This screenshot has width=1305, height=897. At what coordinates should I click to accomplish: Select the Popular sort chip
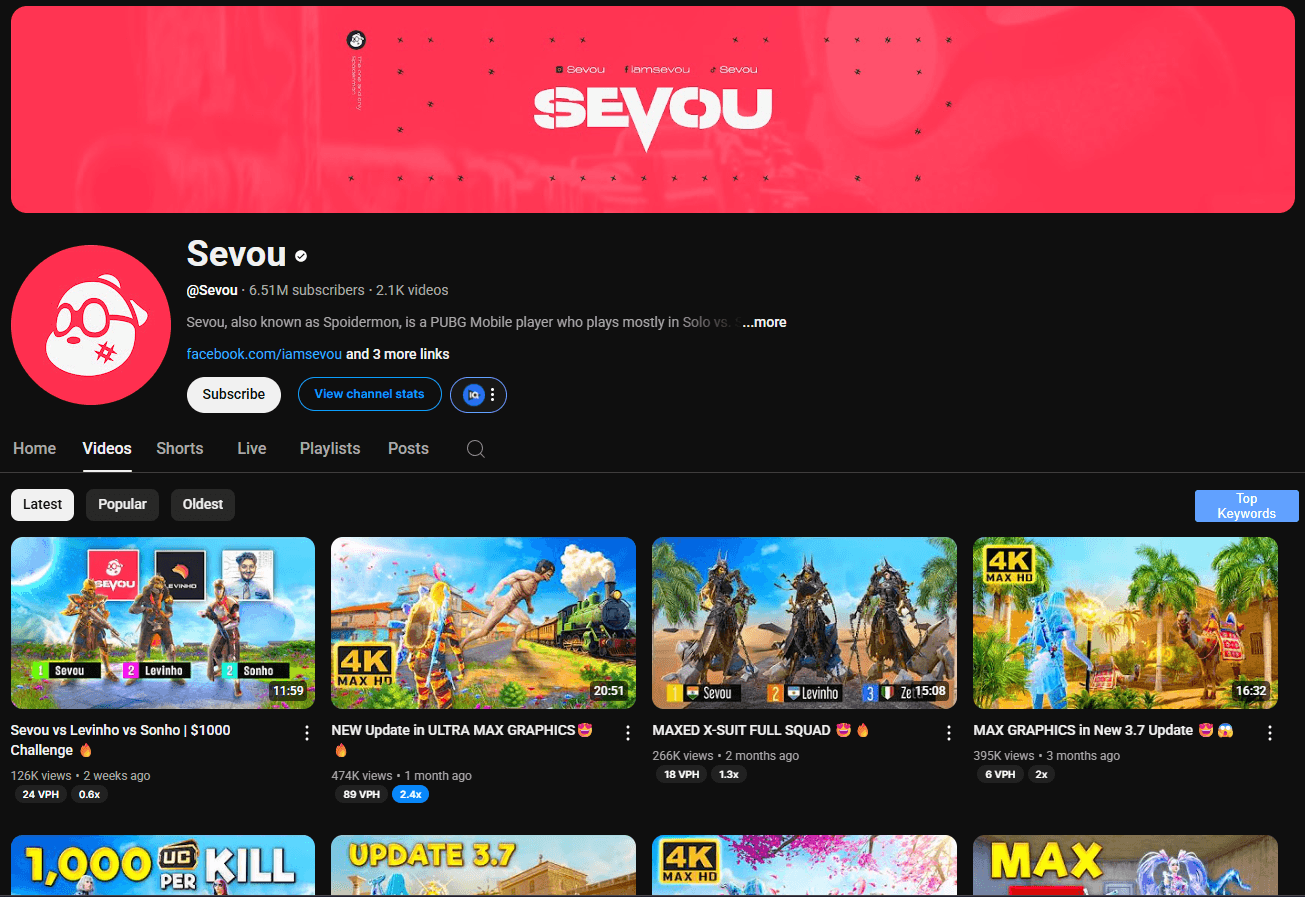tap(122, 505)
